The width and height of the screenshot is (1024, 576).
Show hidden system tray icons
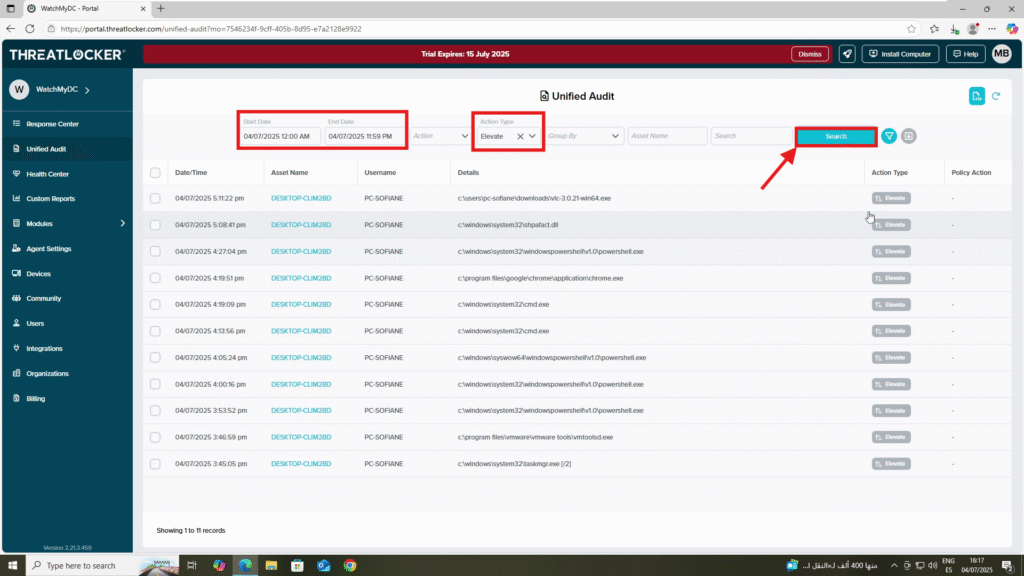tap(894, 566)
